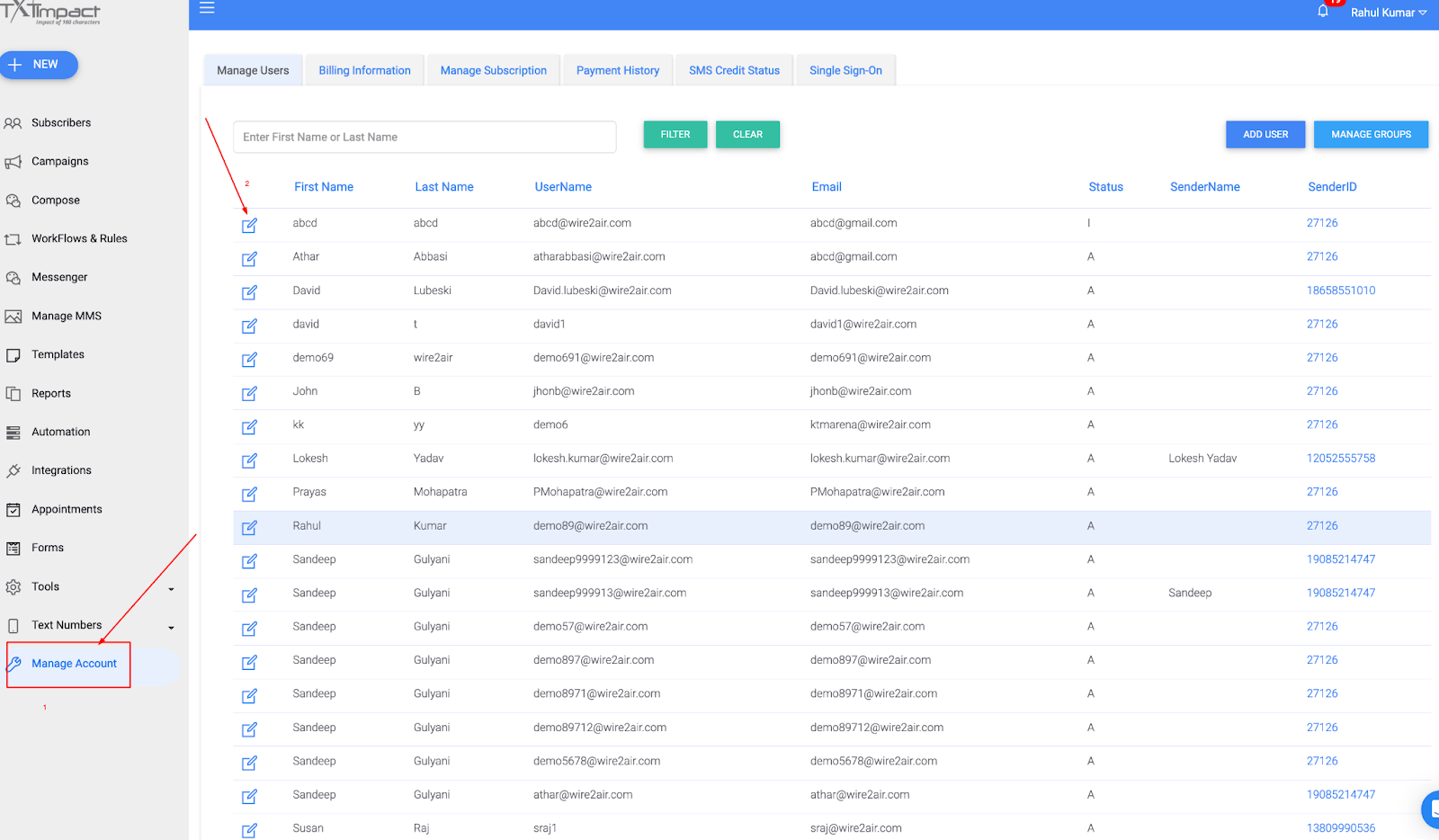This screenshot has width=1439, height=840.
Task: Open the Campaigns section
Action: pos(59,161)
